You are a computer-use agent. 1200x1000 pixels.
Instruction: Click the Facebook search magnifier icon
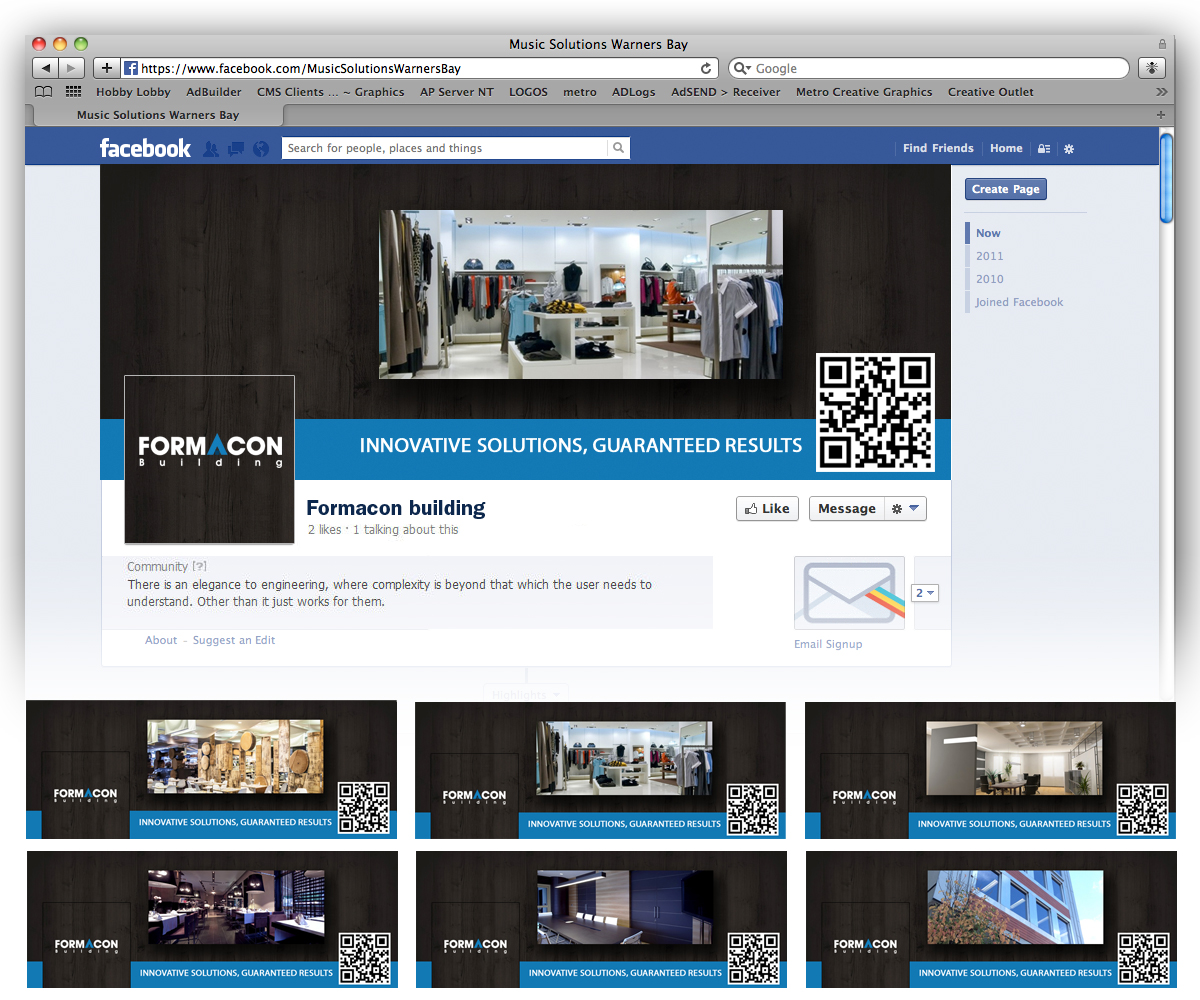tap(619, 148)
